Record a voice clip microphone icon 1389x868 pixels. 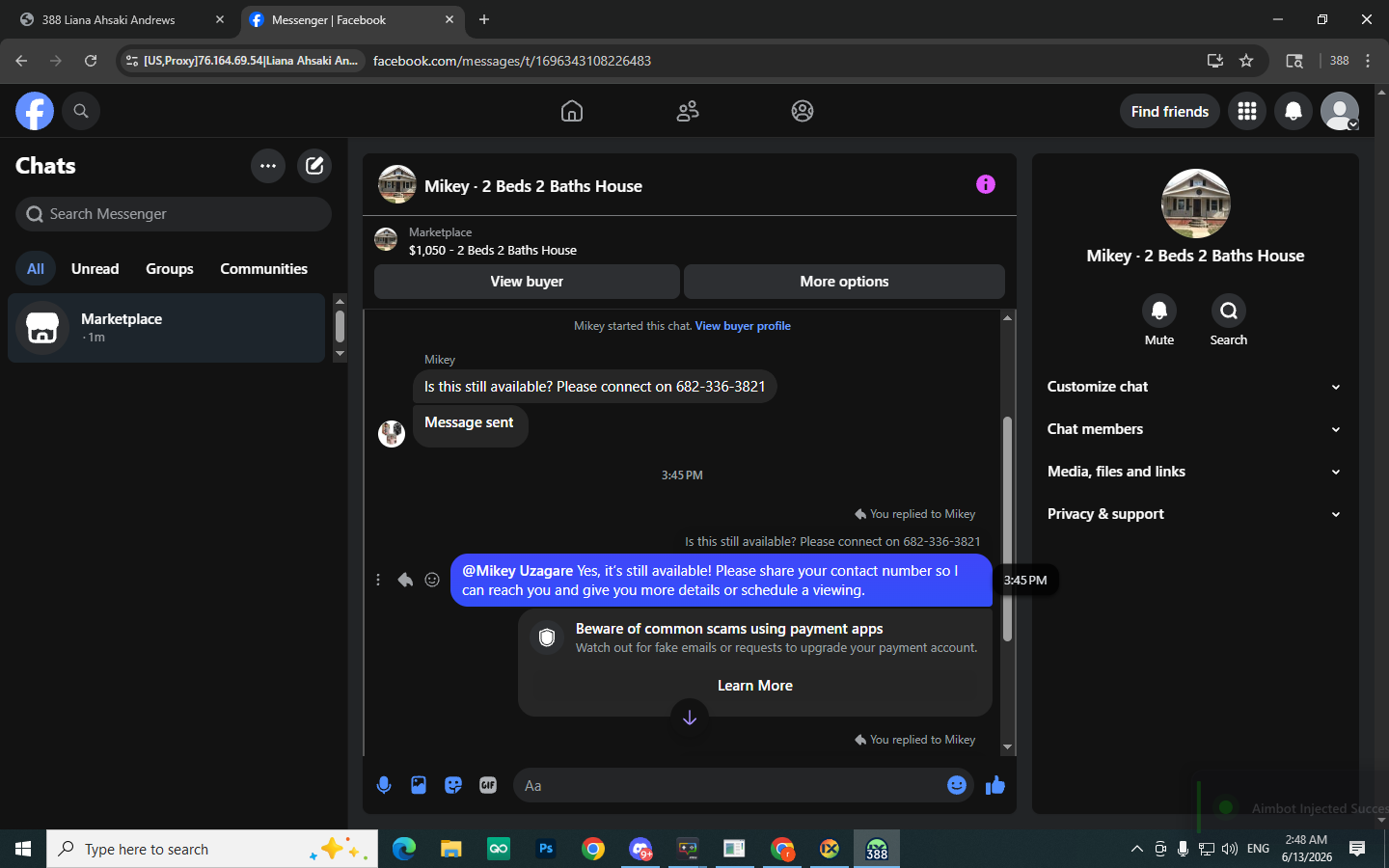point(384,785)
